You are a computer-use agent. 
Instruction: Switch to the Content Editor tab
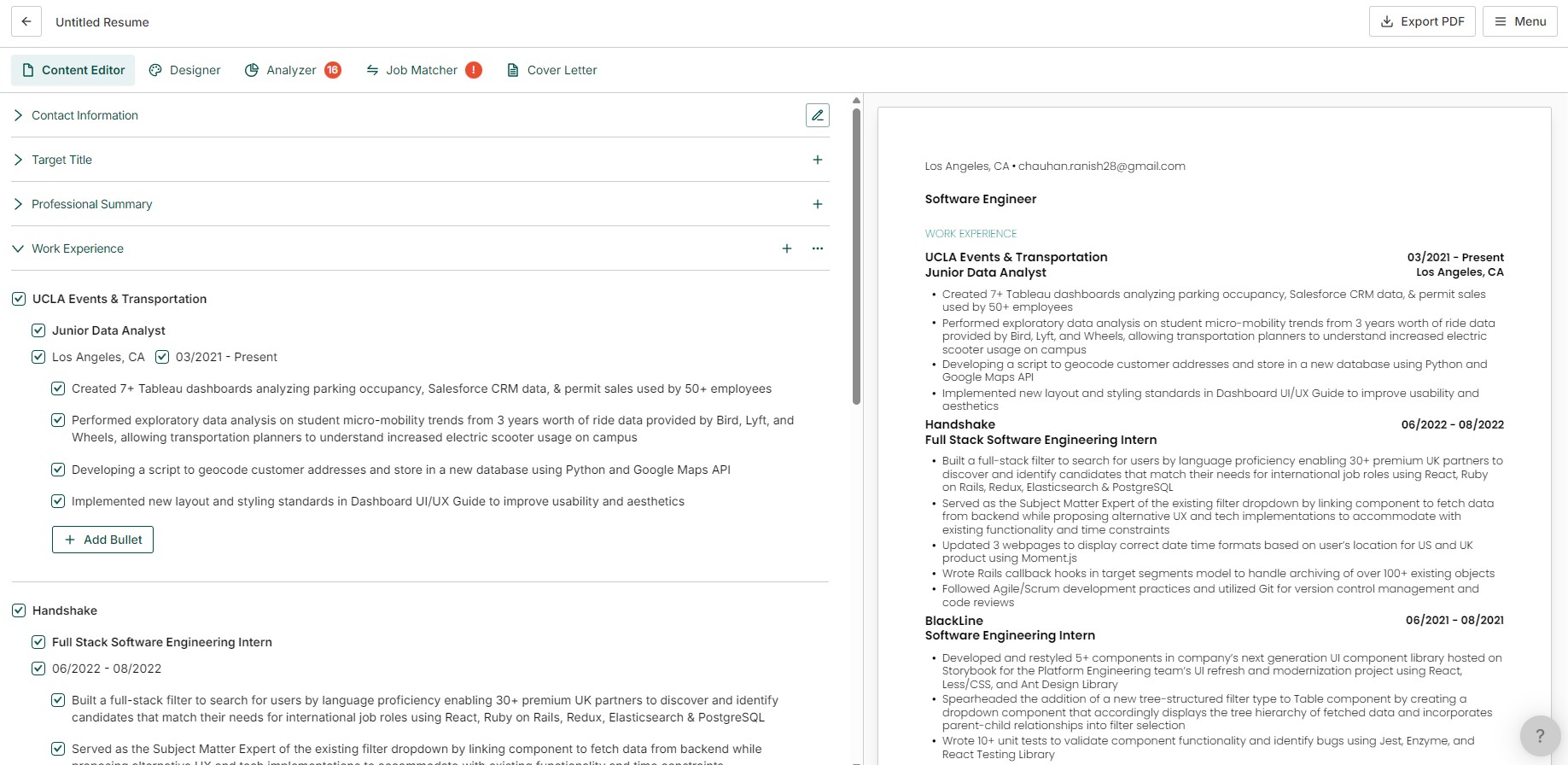pyautogui.click(x=73, y=70)
